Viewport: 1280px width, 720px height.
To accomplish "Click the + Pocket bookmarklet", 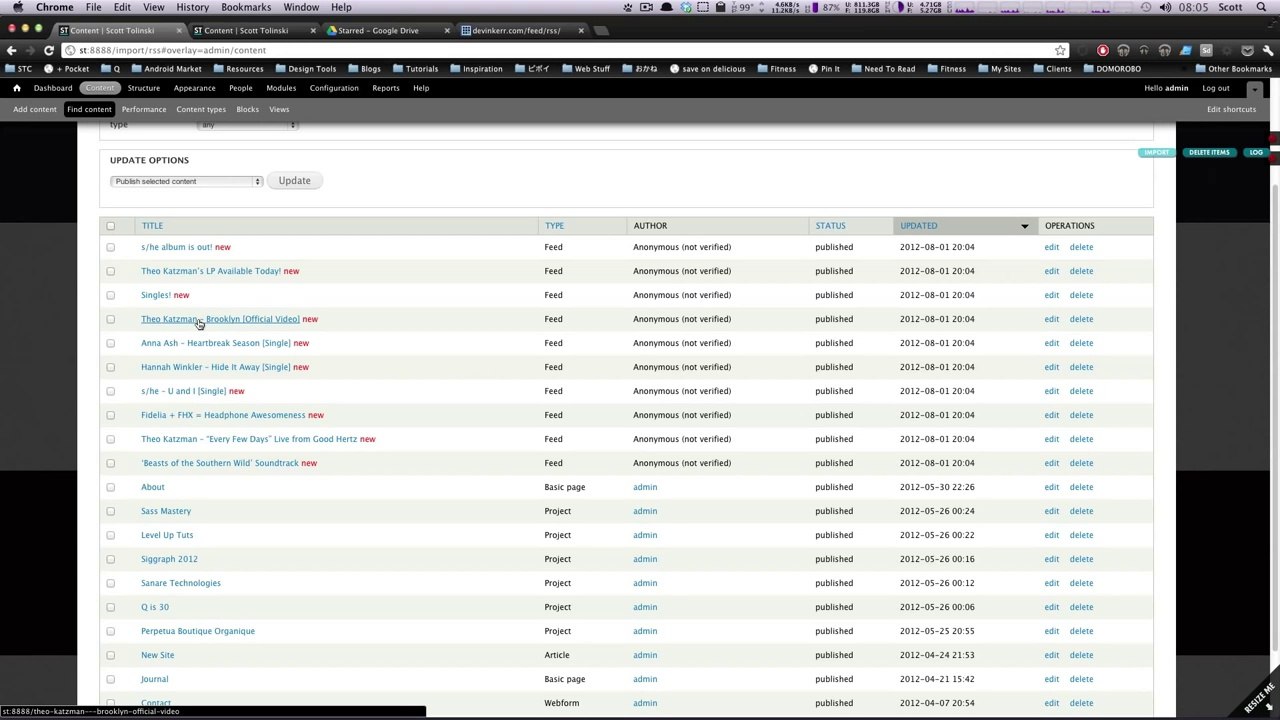I will pyautogui.click(x=67, y=69).
